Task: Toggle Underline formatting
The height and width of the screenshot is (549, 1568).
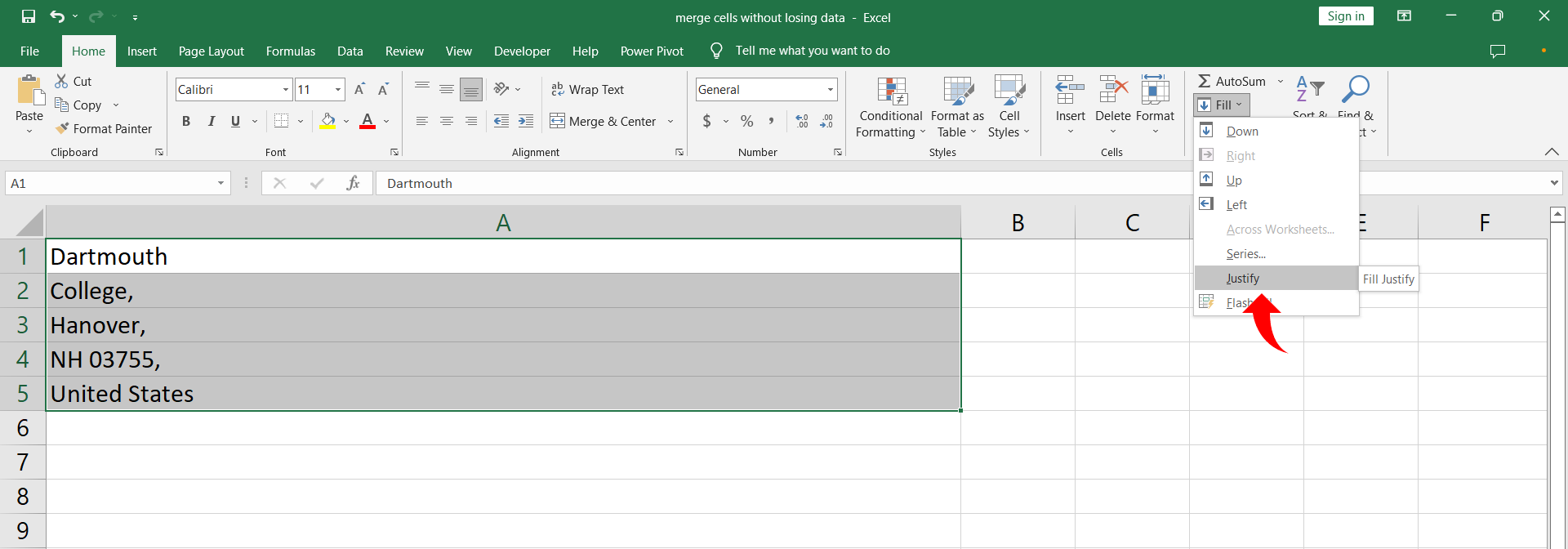Action: (235, 121)
